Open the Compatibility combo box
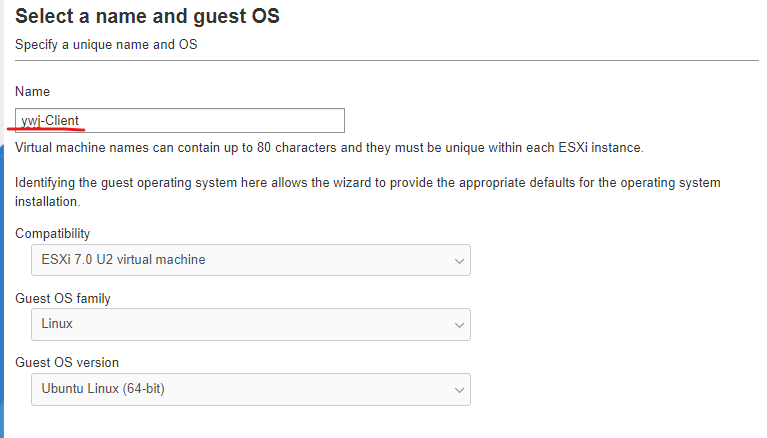The height and width of the screenshot is (438, 767). click(251, 260)
